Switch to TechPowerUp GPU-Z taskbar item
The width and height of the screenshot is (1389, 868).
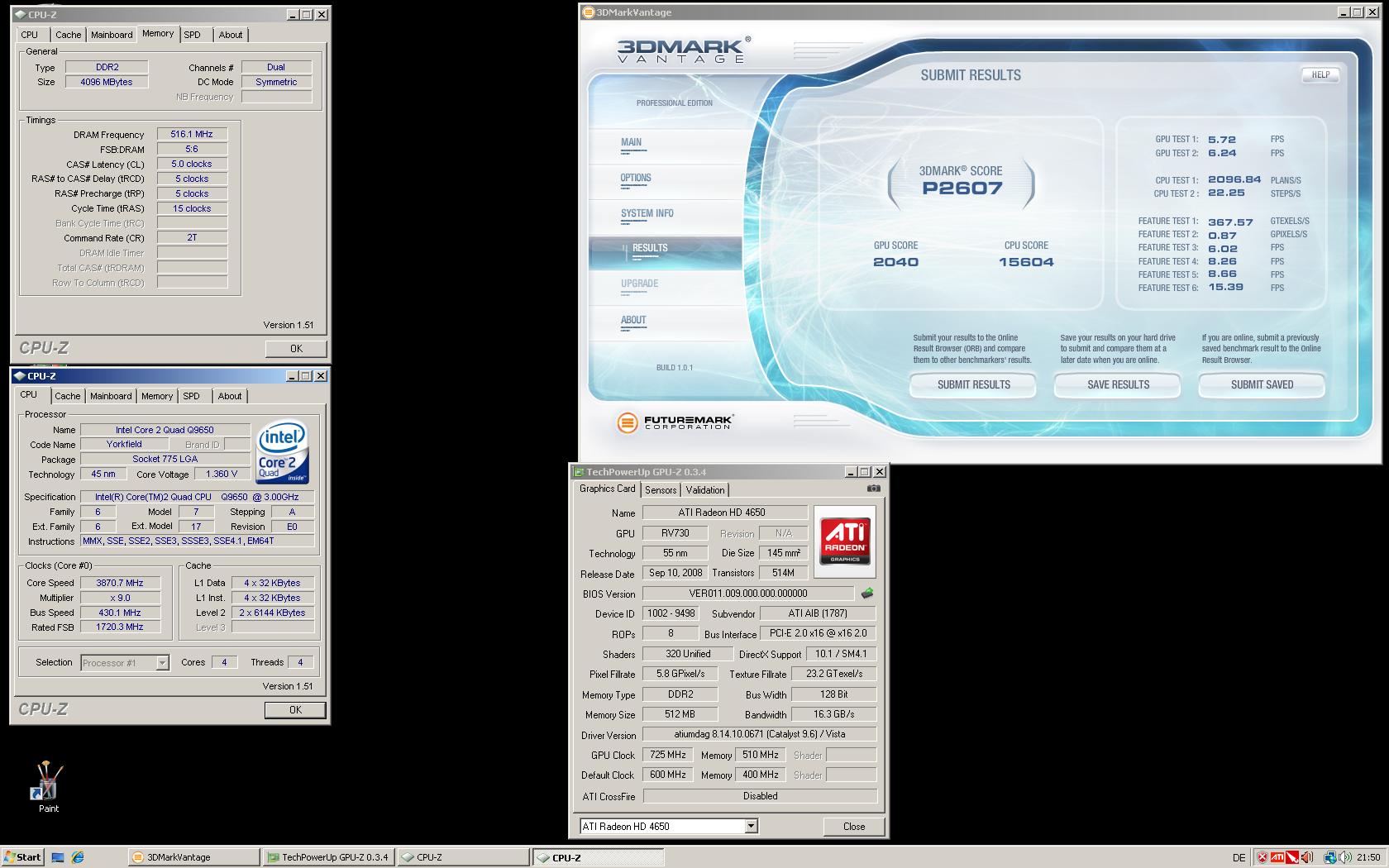[328, 857]
